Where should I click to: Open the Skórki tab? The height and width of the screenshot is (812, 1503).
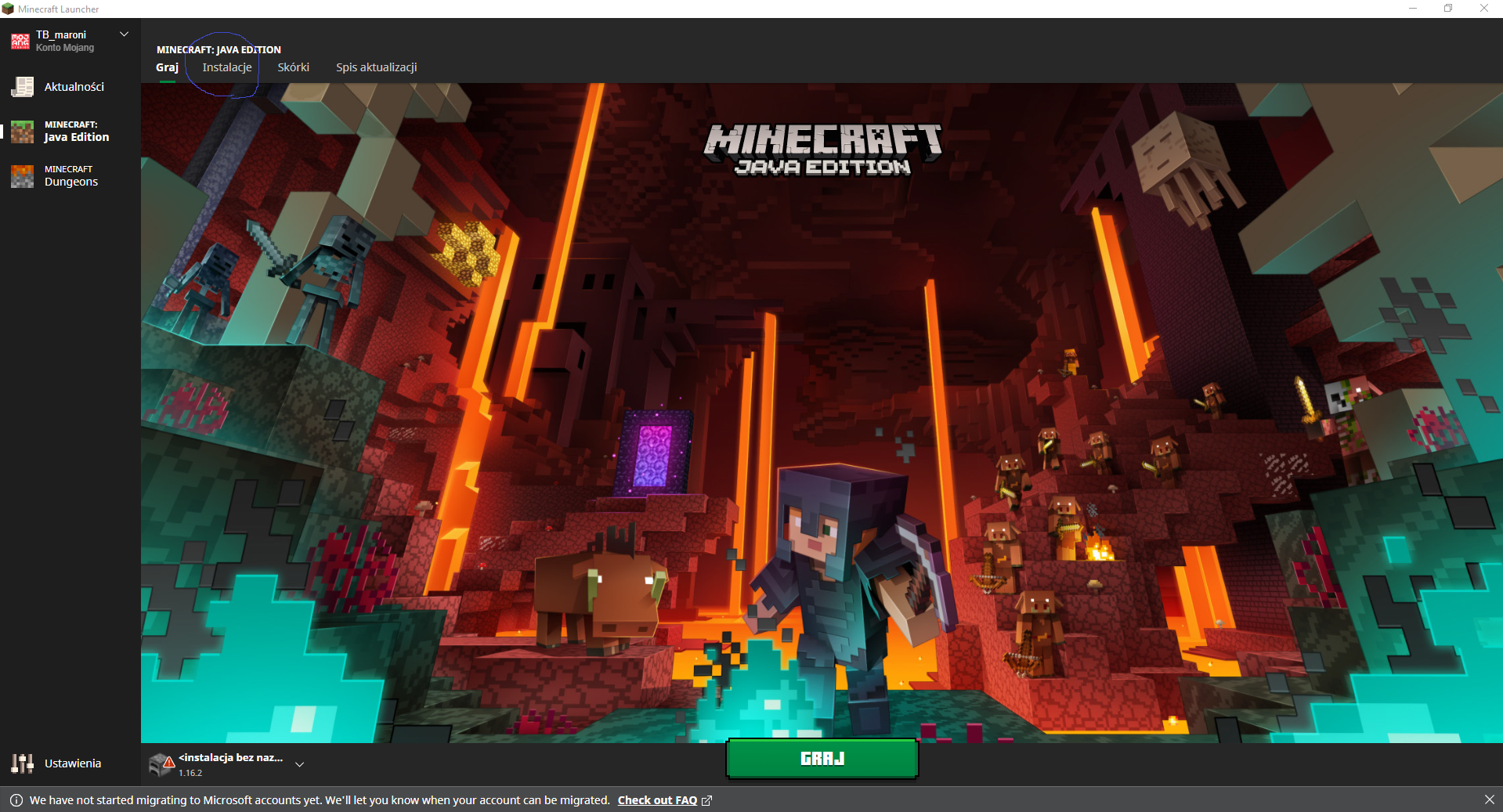[294, 67]
